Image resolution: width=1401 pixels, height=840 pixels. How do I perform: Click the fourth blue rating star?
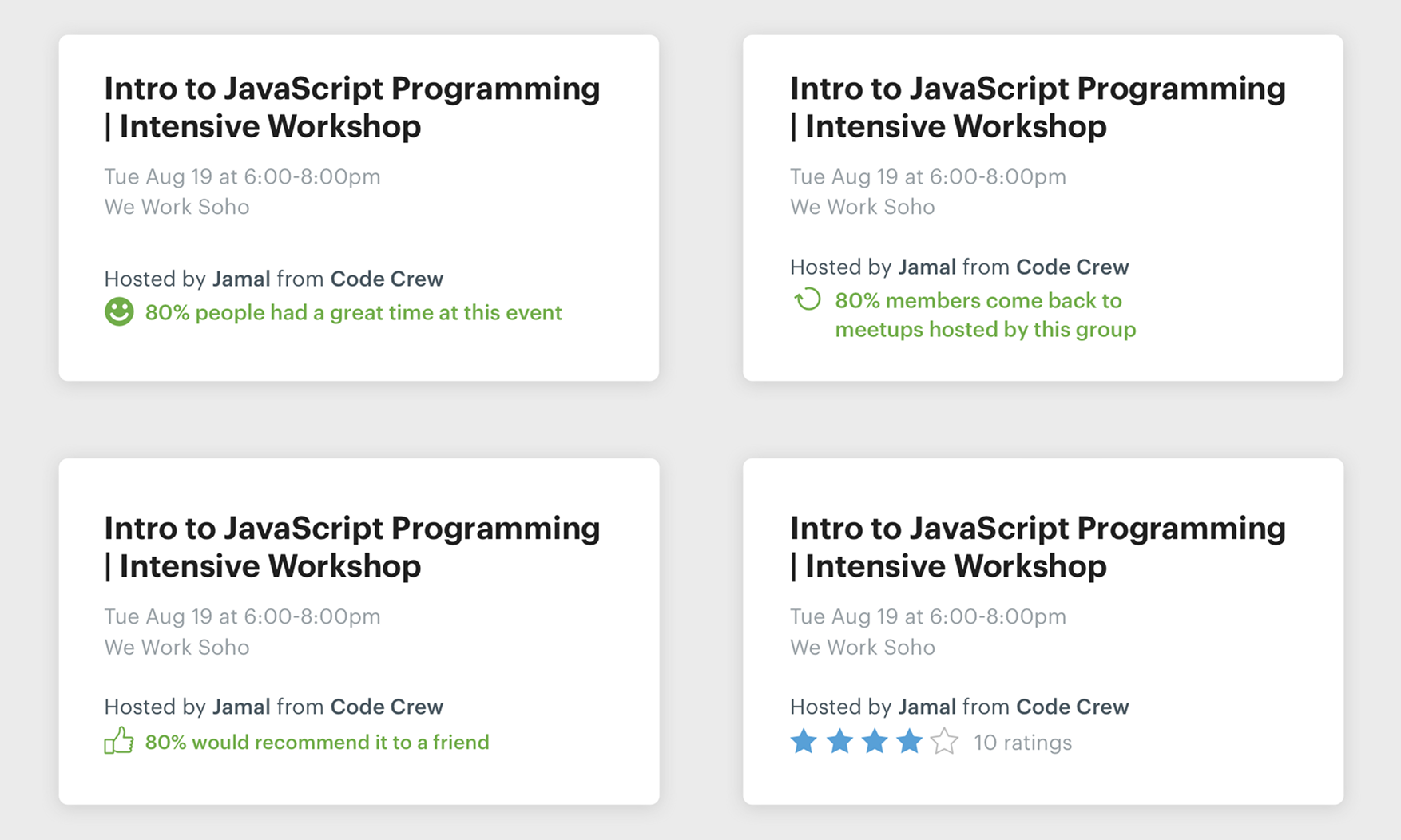[x=909, y=742]
